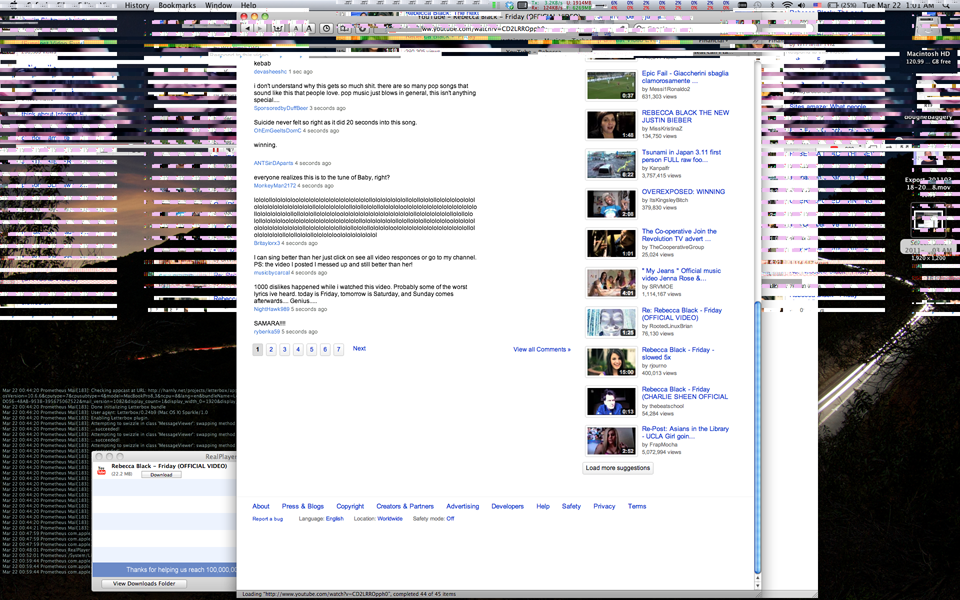Click the About footer link
Image resolution: width=960 pixels, height=600 pixels.
click(261, 506)
